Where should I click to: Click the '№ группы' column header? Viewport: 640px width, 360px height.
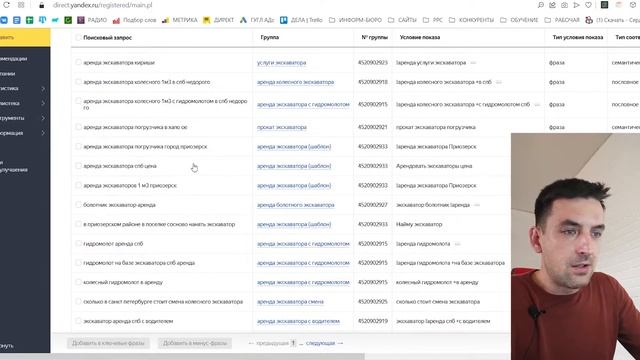374,37
